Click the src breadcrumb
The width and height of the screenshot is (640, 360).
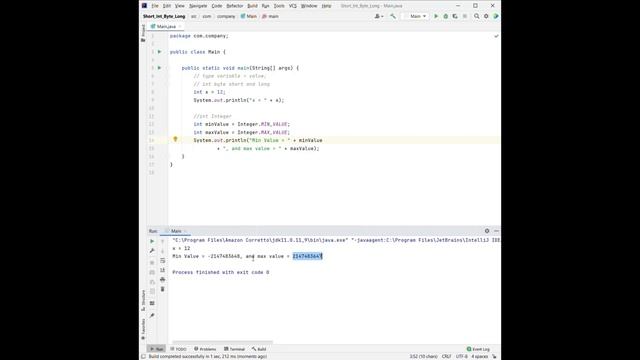click(x=194, y=16)
